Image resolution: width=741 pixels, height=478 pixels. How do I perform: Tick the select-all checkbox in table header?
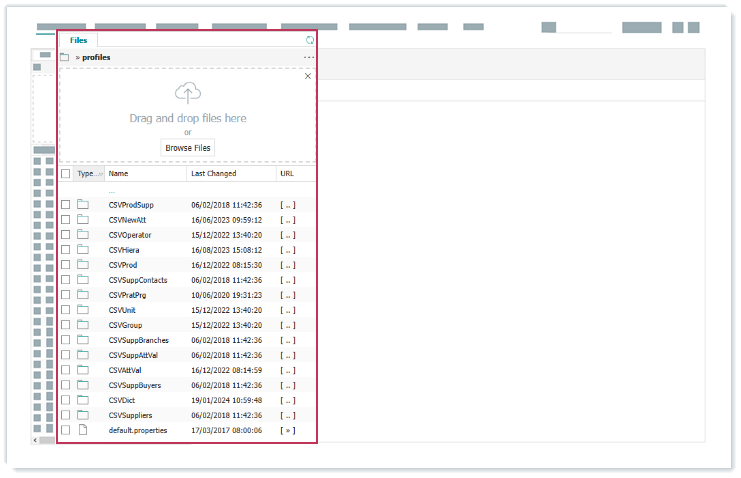pos(66,174)
